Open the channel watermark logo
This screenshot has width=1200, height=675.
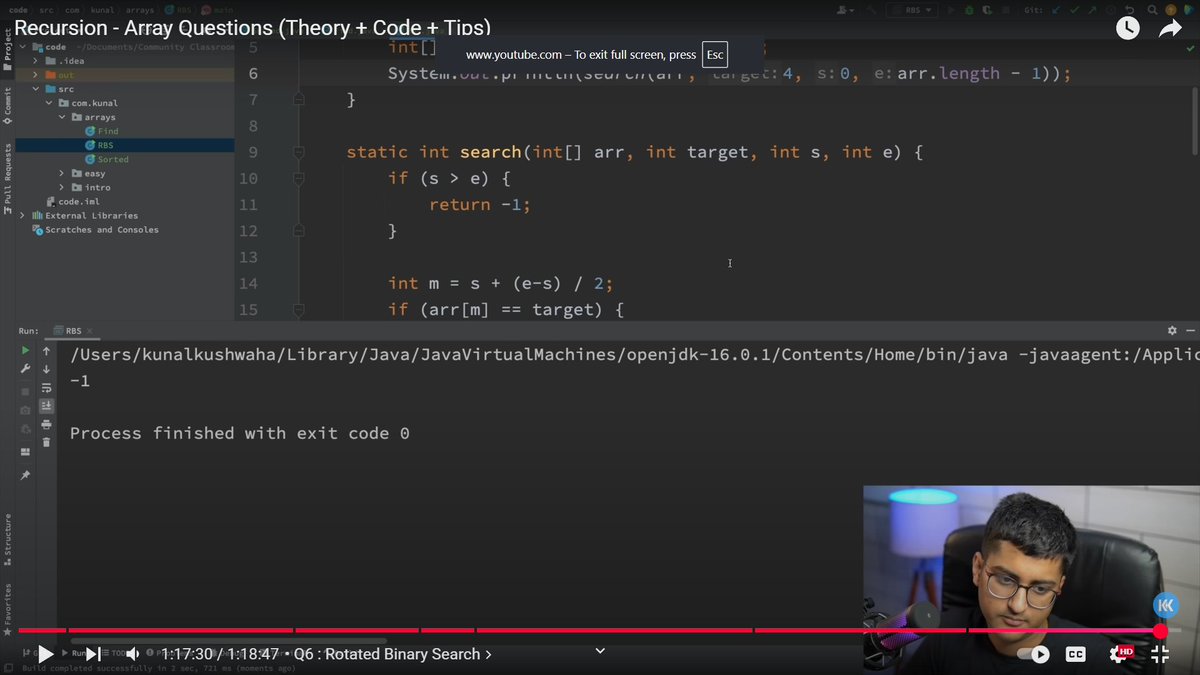point(1166,605)
